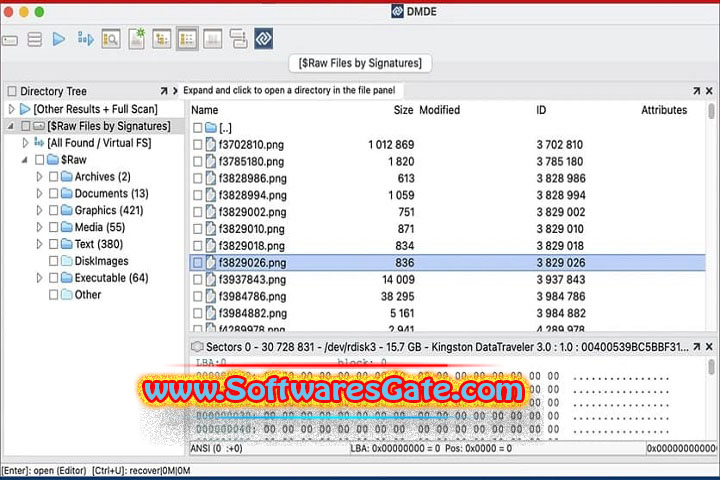
Task: Toggle the file panel list view icon
Action: click(x=187, y=39)
